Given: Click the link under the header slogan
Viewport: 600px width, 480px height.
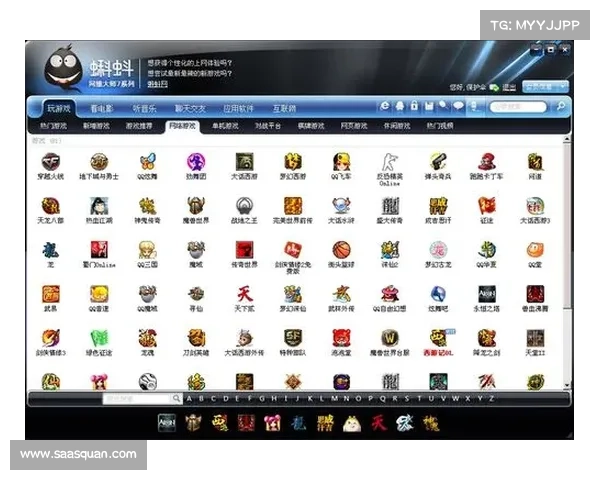Looking at the screenshot, I should (158, 84).
